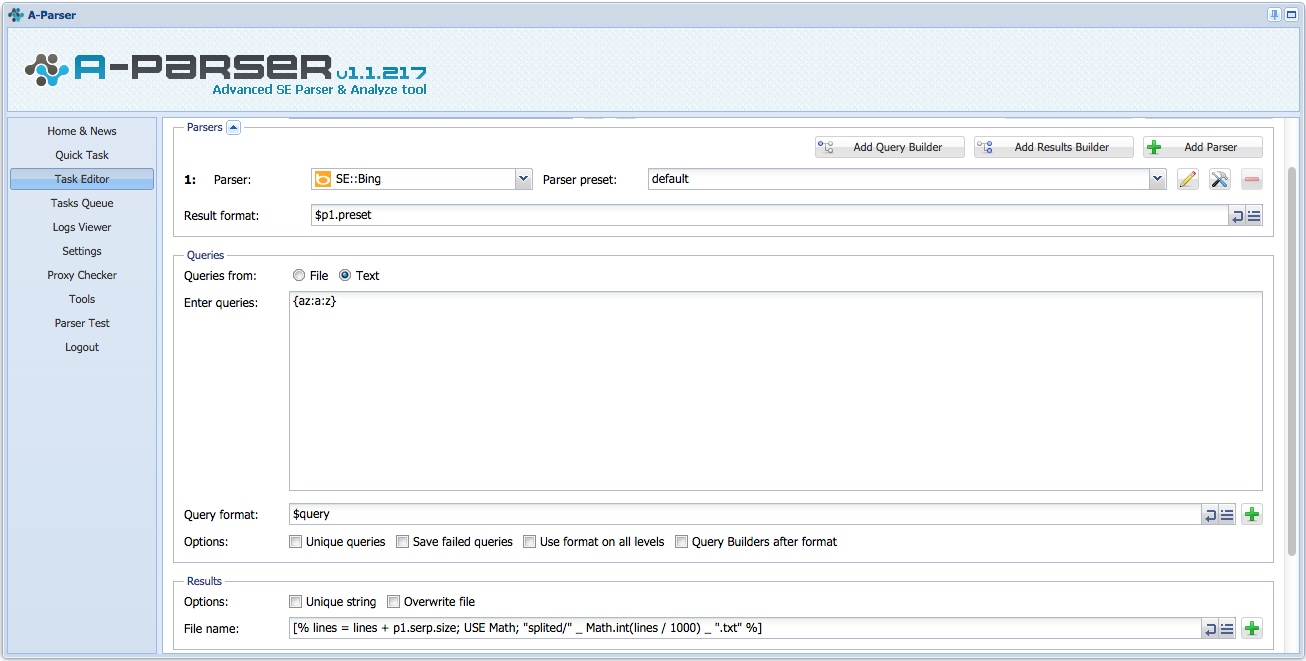1306x661 pixels.
Task: Select the File queries source radio button
Action: tap(299, 275)
